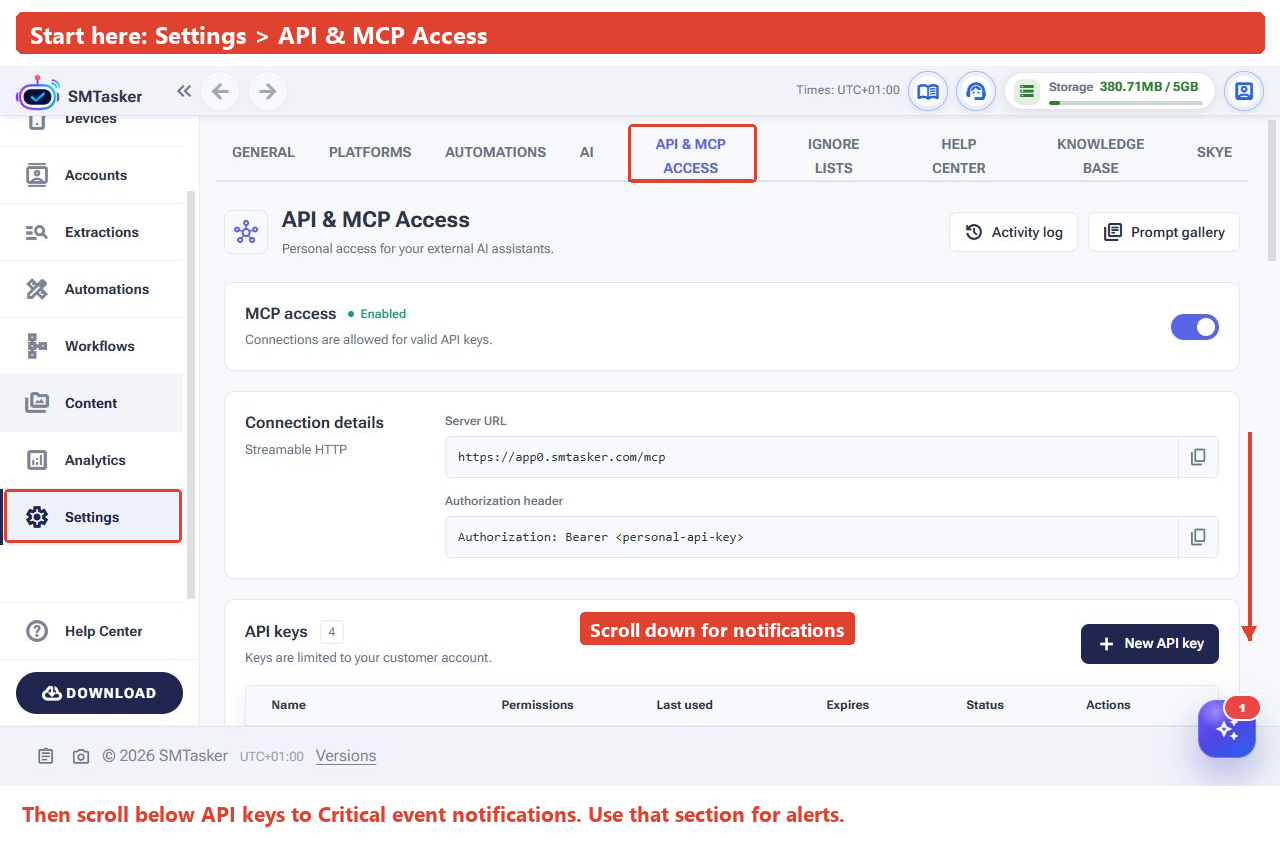Viewport: 1280px width, 850px height.
Task: Click the Server URL field
Action: click(812, 457)
